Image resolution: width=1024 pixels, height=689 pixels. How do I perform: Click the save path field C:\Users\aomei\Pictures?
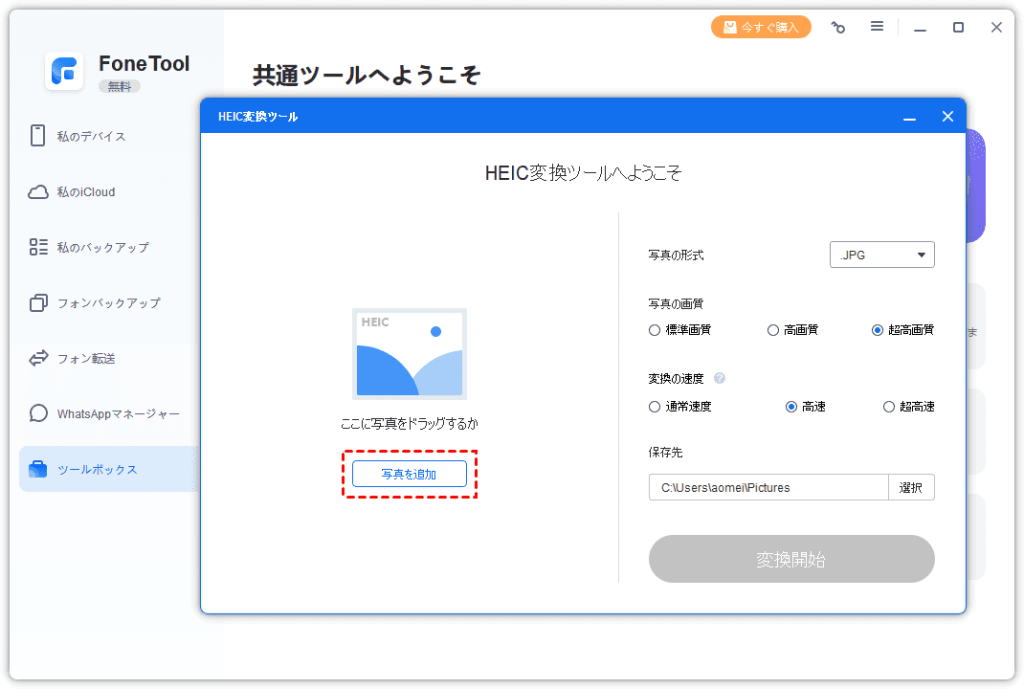pyautogui.click(x=767, y=488)
